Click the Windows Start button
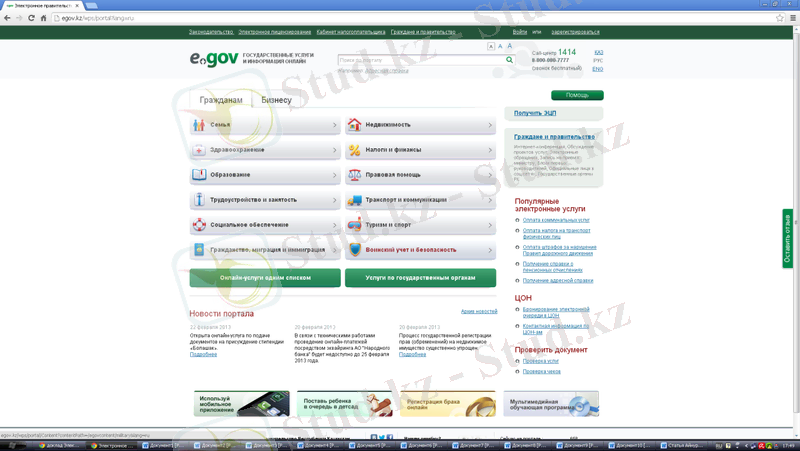The image size is (800, 451). tap(13, 445)
